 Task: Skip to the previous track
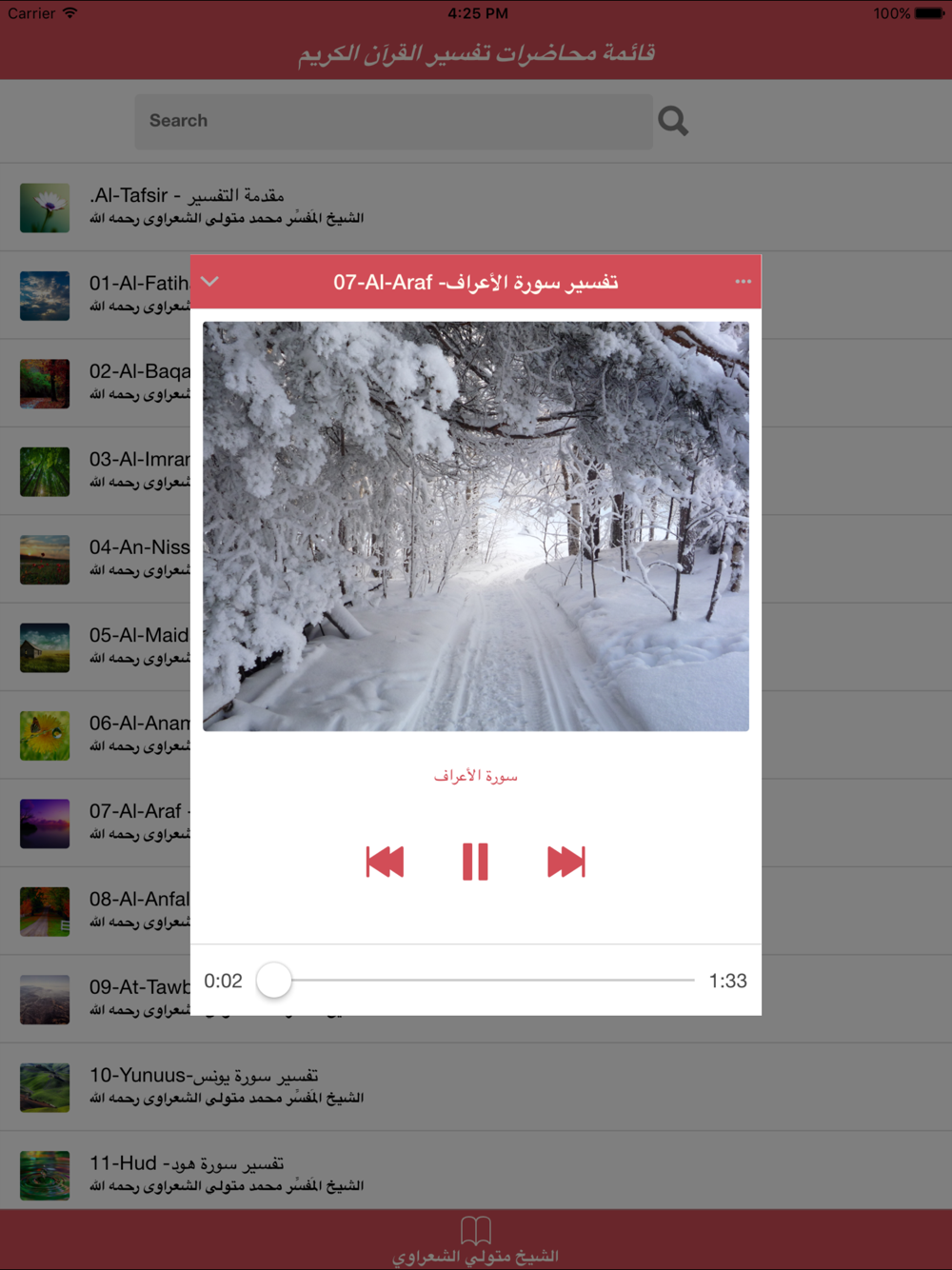point(386,862)
